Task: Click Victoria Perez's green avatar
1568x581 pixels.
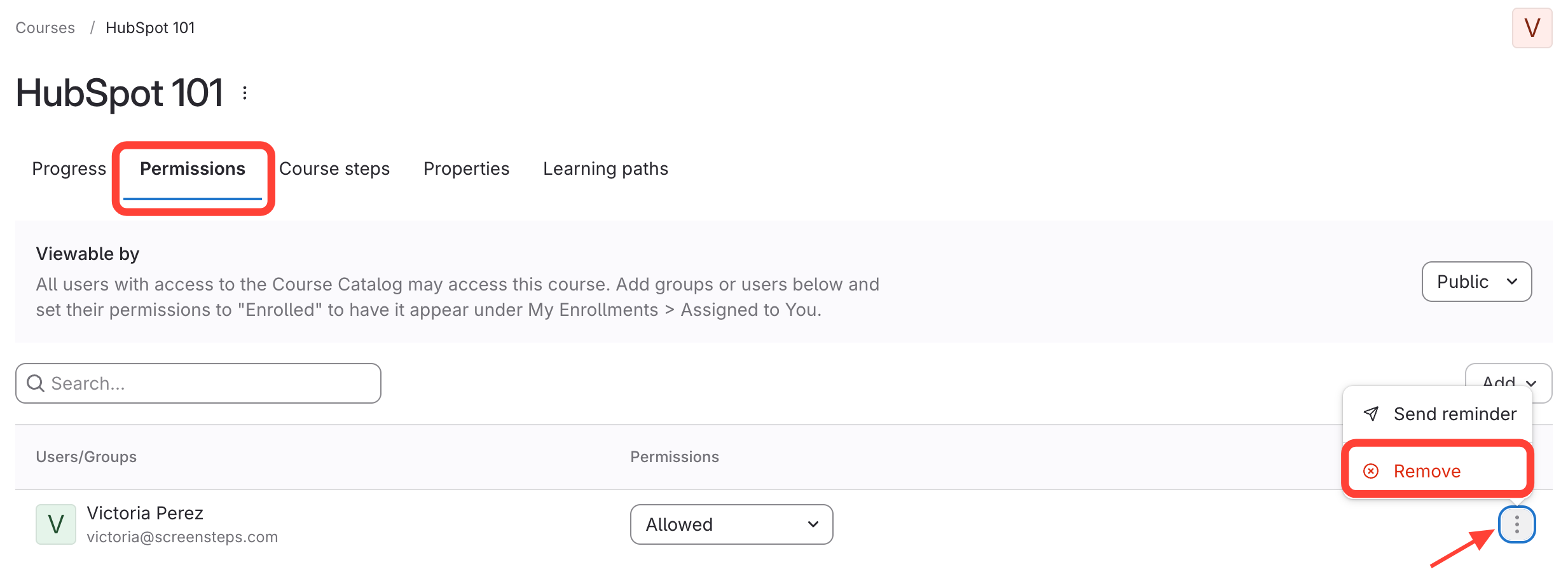Action: pyautogui.click(x=56, y=524)
